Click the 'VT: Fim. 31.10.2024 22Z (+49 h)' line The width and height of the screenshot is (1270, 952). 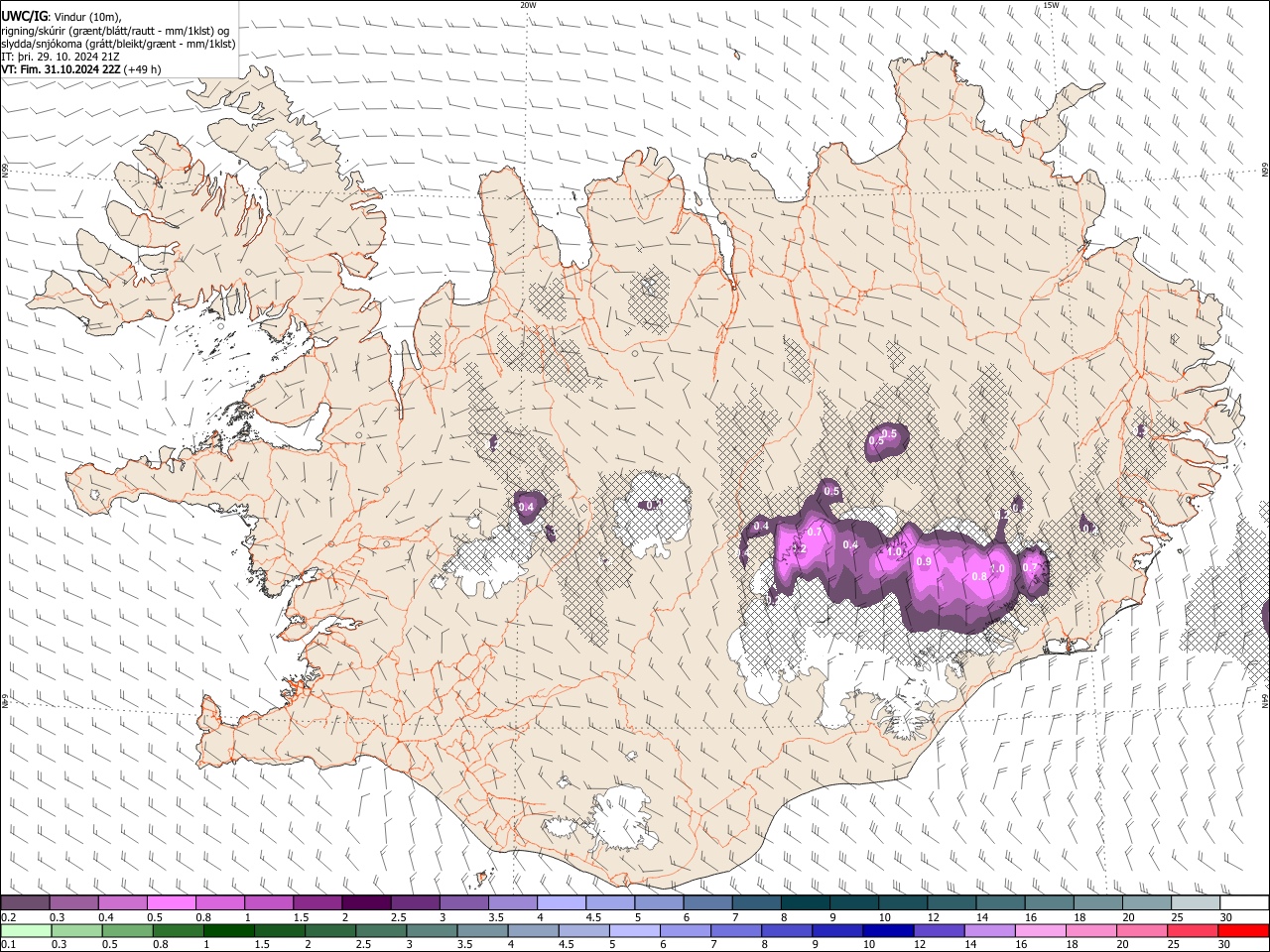coord(81,69)
